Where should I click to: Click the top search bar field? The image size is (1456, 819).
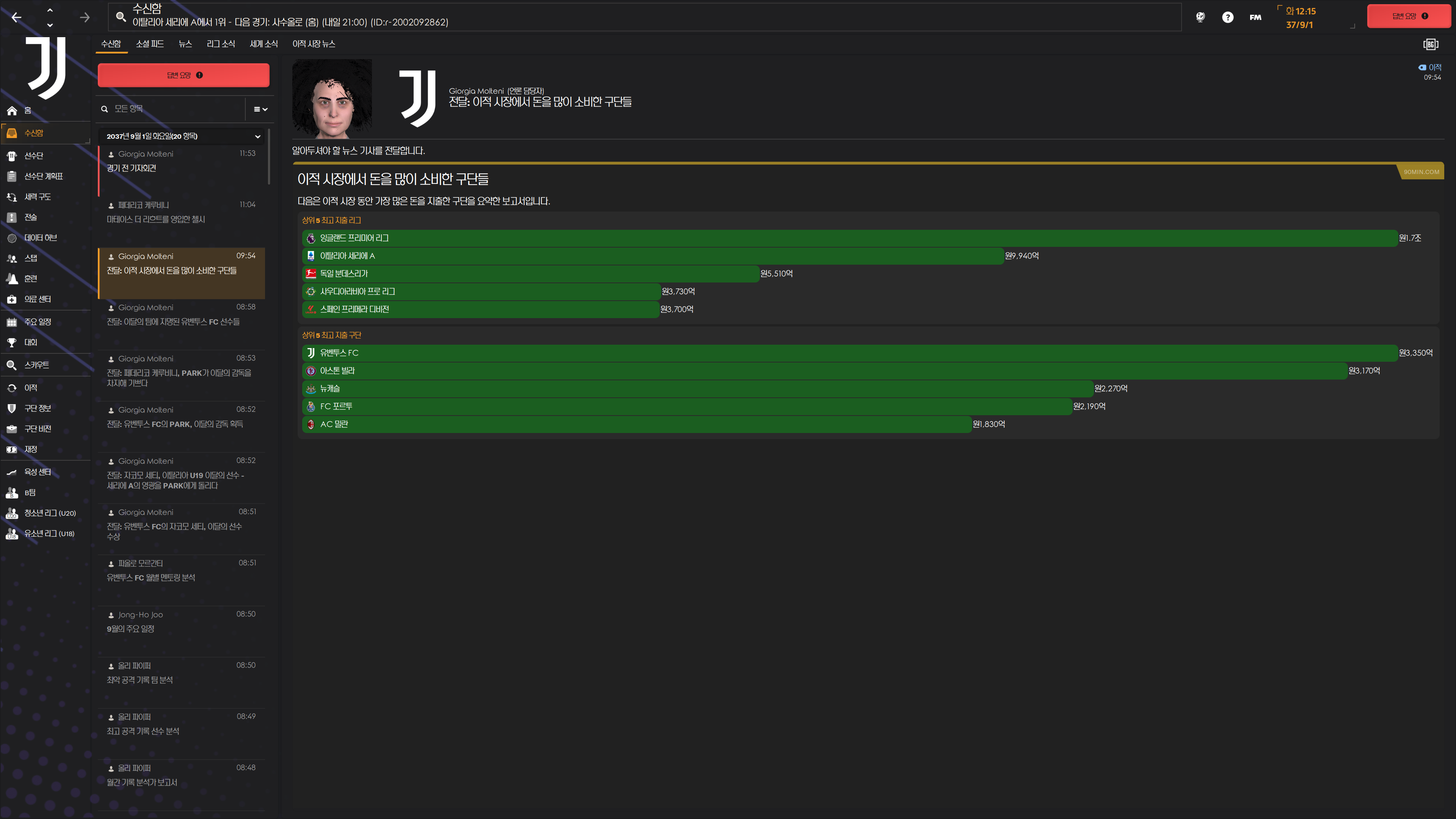644,16
